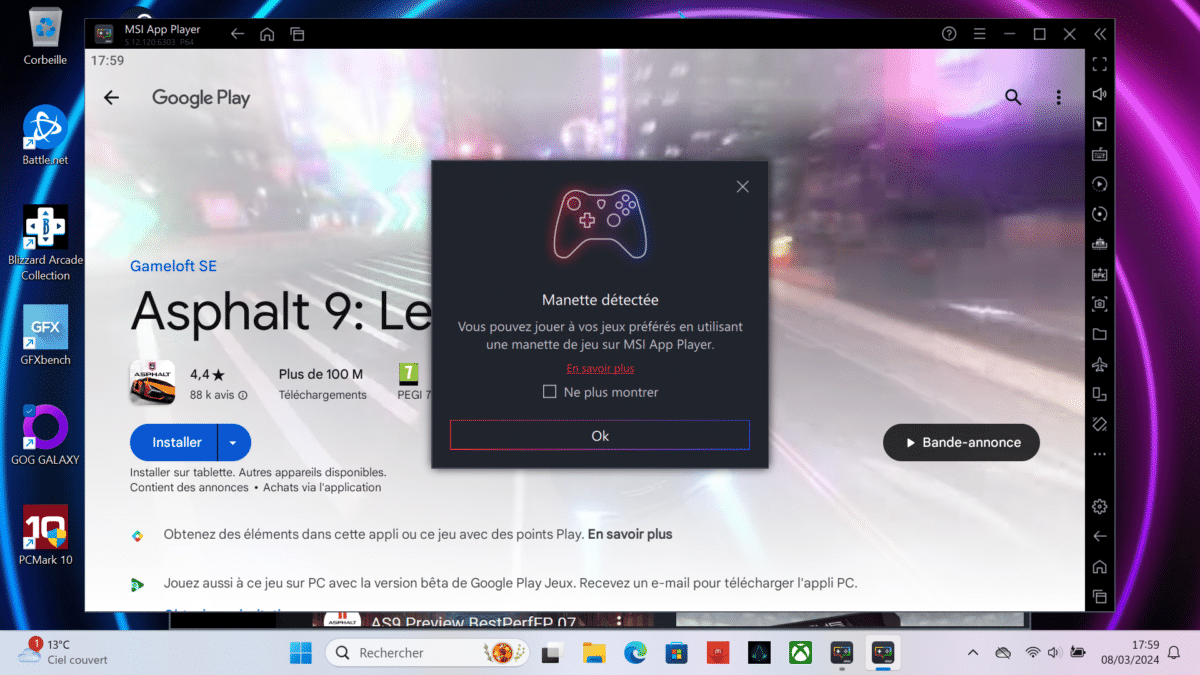Click the help question mark in title bar
The image size is (1200, 675).
[x=949, y=34]
